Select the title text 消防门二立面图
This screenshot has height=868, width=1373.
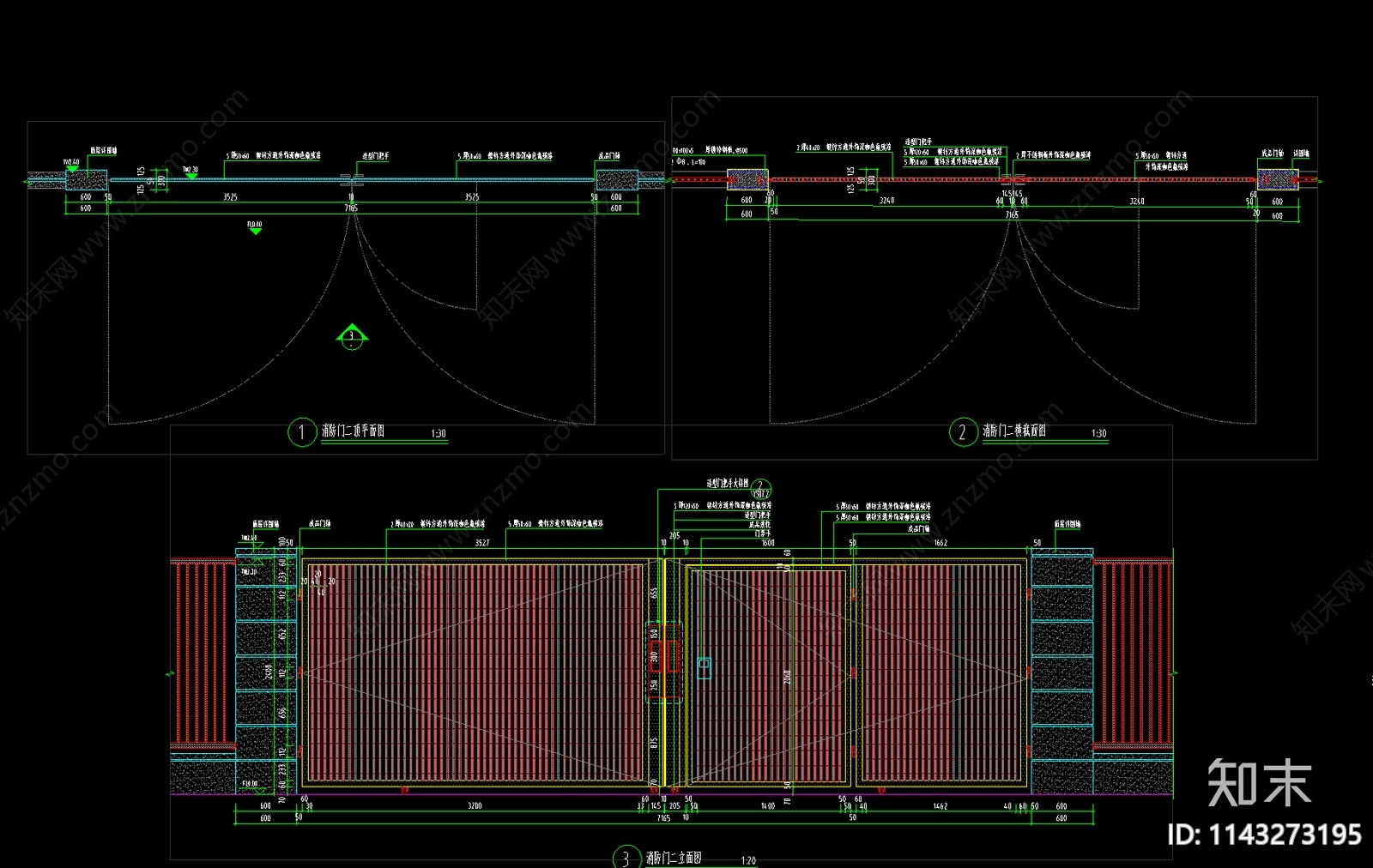674,858
